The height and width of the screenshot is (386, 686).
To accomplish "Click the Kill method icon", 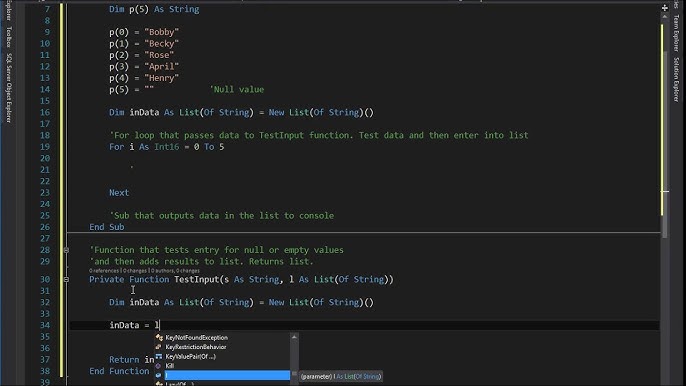I will point(159,366).
